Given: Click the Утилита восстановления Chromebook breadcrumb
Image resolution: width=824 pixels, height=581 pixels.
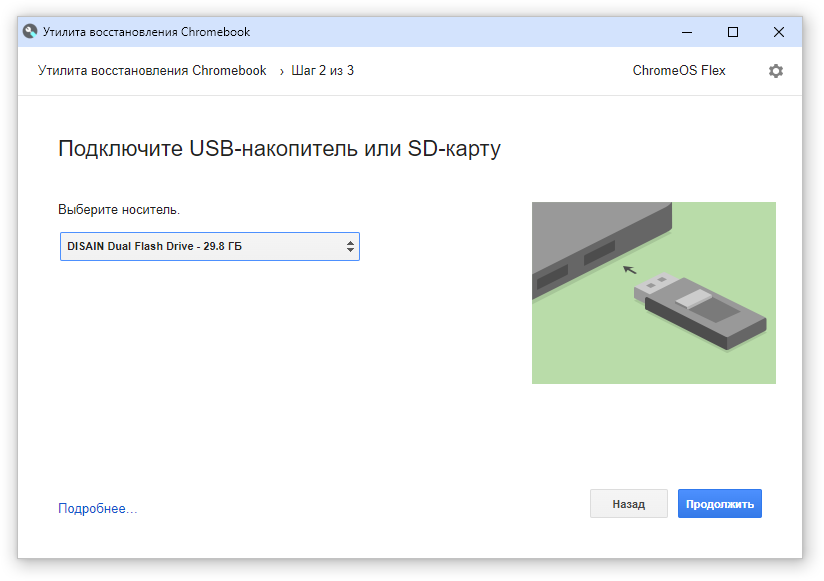Looking at the screenshot, I should click(152, 70).
